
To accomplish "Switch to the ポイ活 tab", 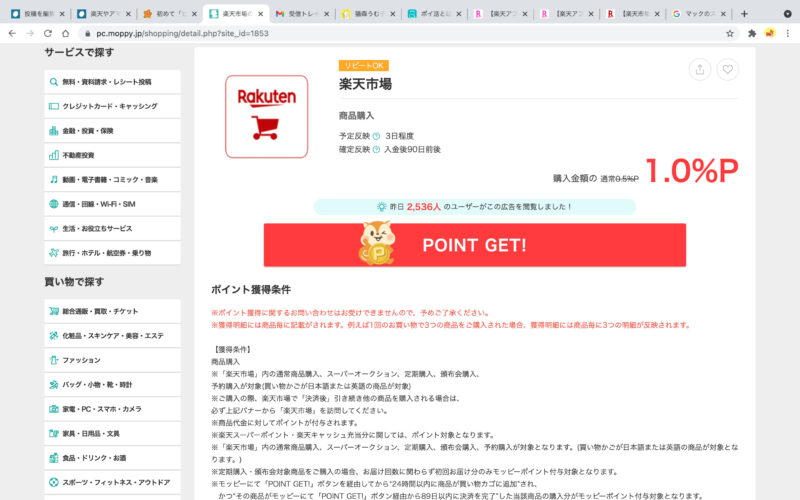I will (434, 14).
